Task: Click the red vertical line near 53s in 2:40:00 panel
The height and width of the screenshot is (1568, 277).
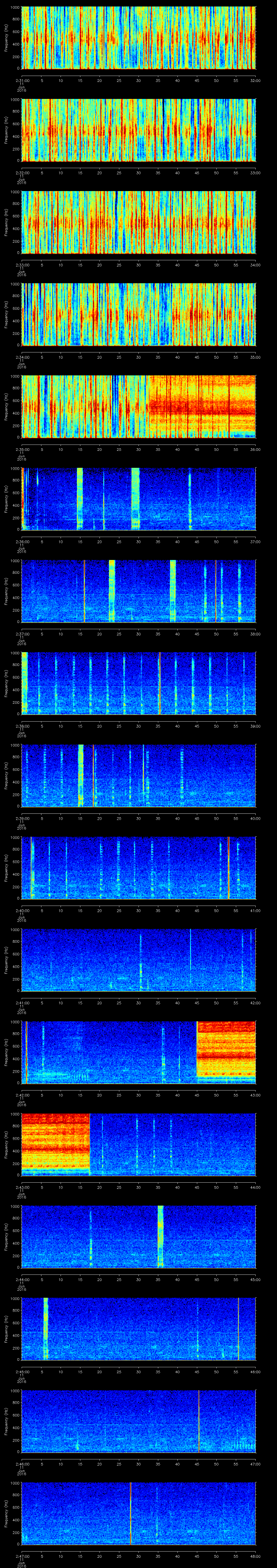Action: click(x=228, y=868)
